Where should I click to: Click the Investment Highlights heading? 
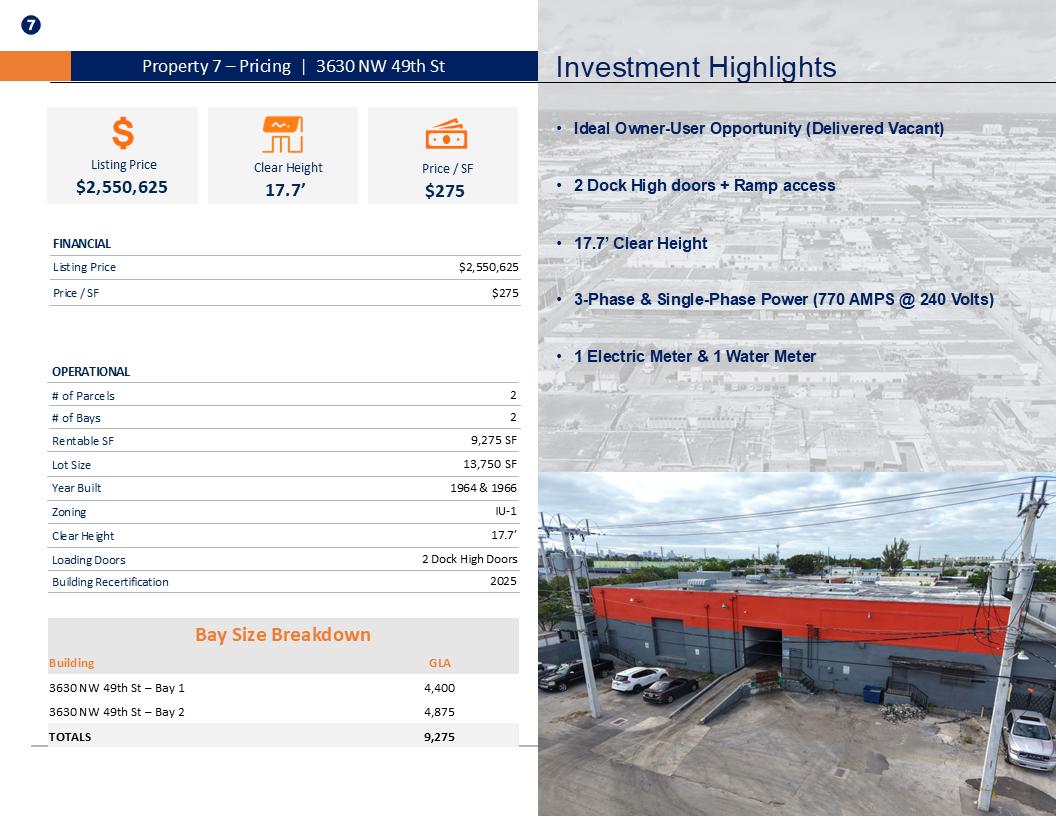(696, 67)
